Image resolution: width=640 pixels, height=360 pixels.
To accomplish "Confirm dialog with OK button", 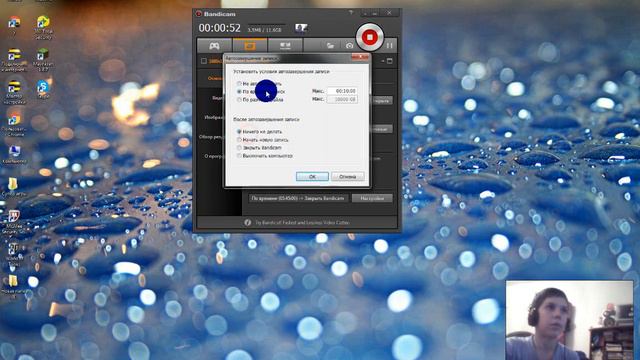I will [x=312, y=176].
